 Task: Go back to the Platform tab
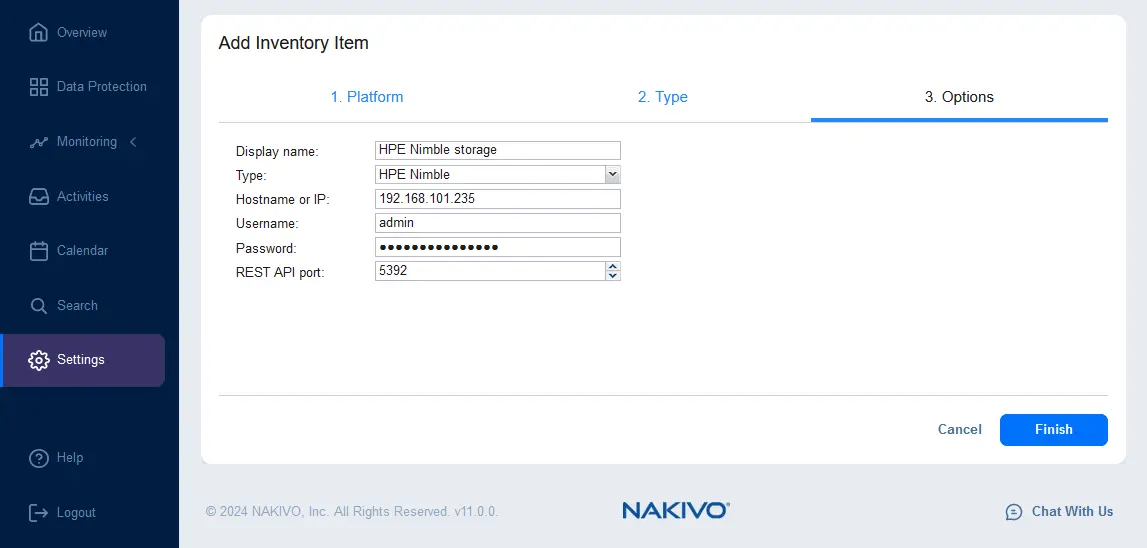[x=367, y=97]
